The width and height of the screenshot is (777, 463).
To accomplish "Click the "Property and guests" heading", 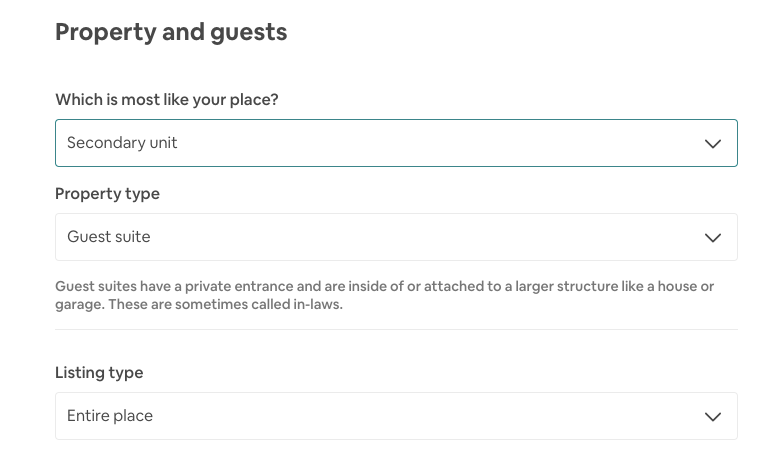I will pyautogui.click(x=171, y=33).
